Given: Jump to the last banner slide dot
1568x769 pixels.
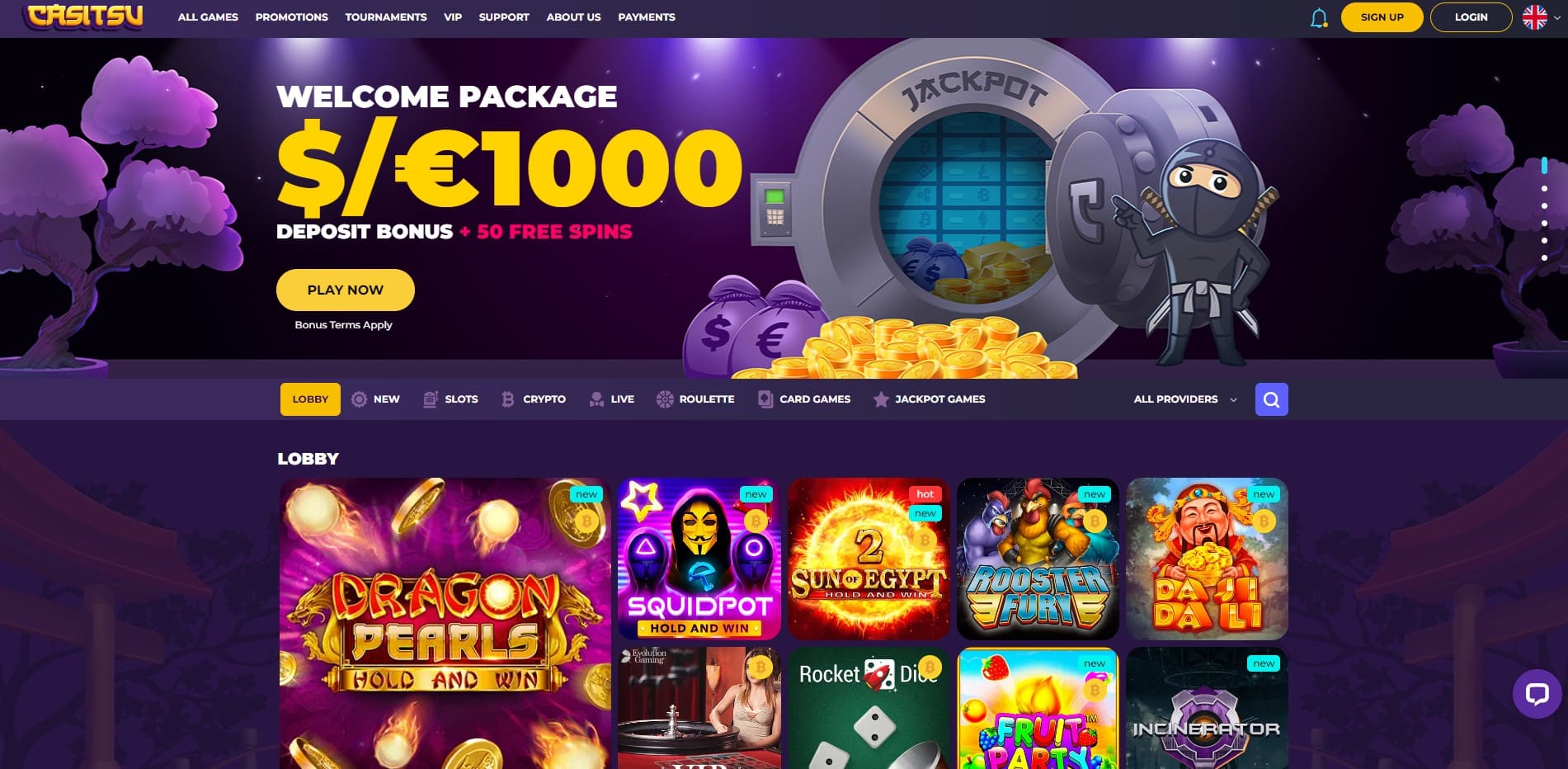Looking at the screenshot, I should click(x=1544, y=258).
